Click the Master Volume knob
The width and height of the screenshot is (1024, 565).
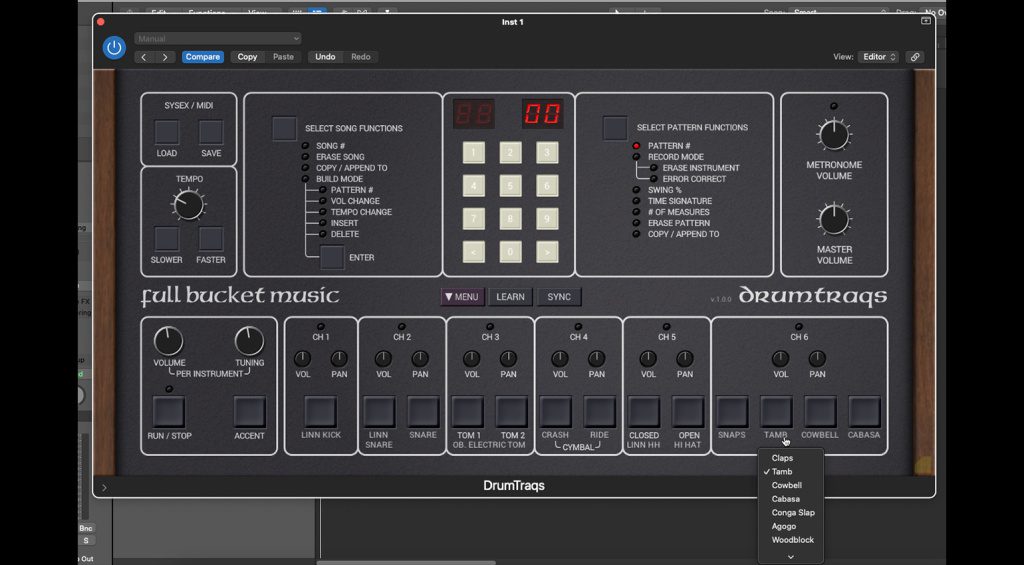[834, 219]
